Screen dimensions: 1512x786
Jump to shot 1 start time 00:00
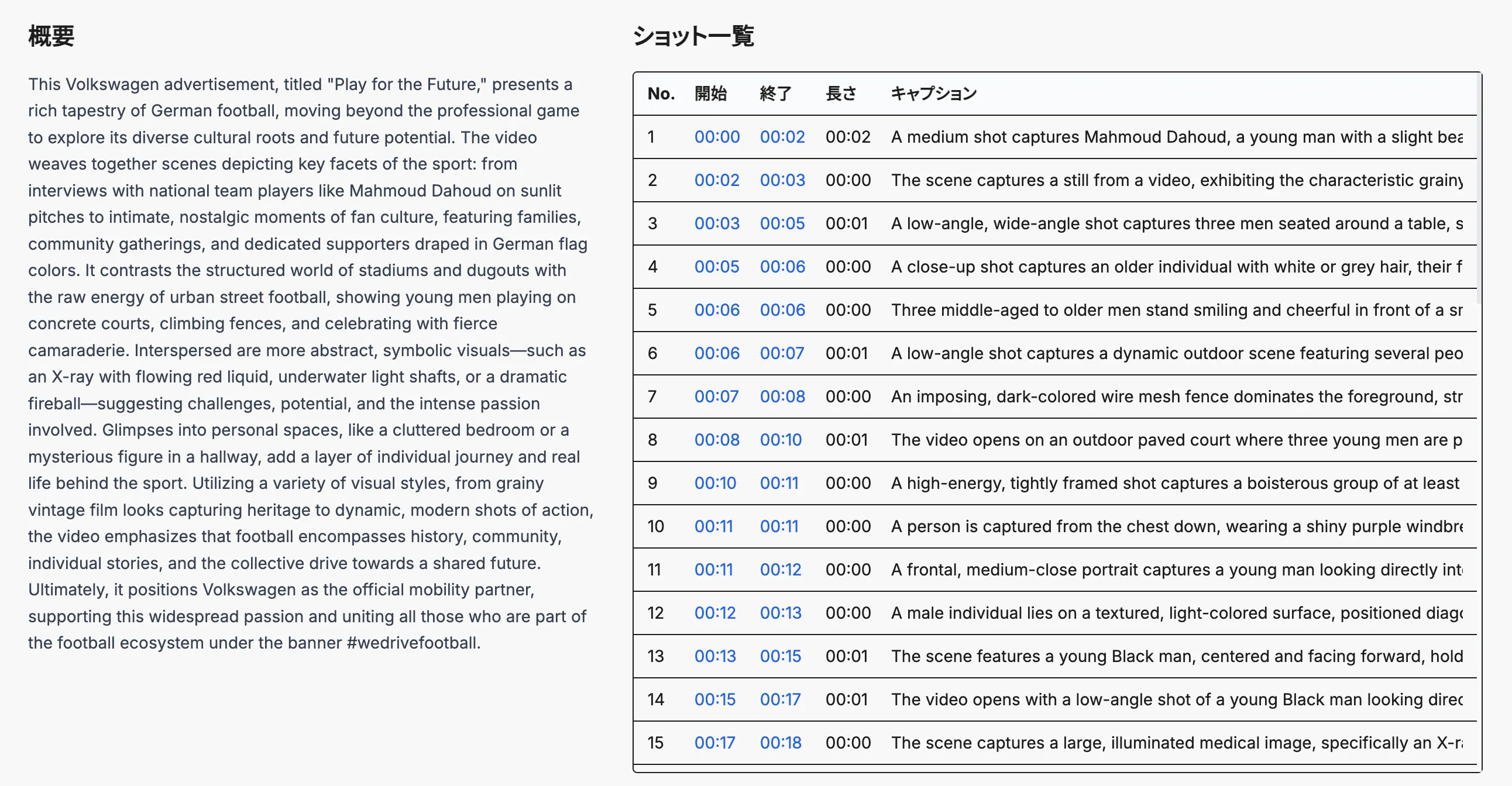coord(717,137)
